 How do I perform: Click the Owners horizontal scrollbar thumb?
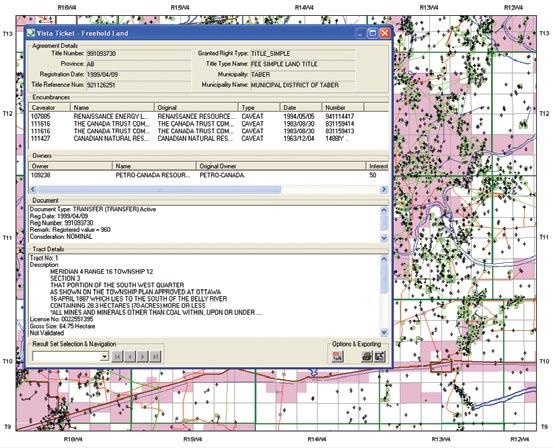click(x=159, y=189)
